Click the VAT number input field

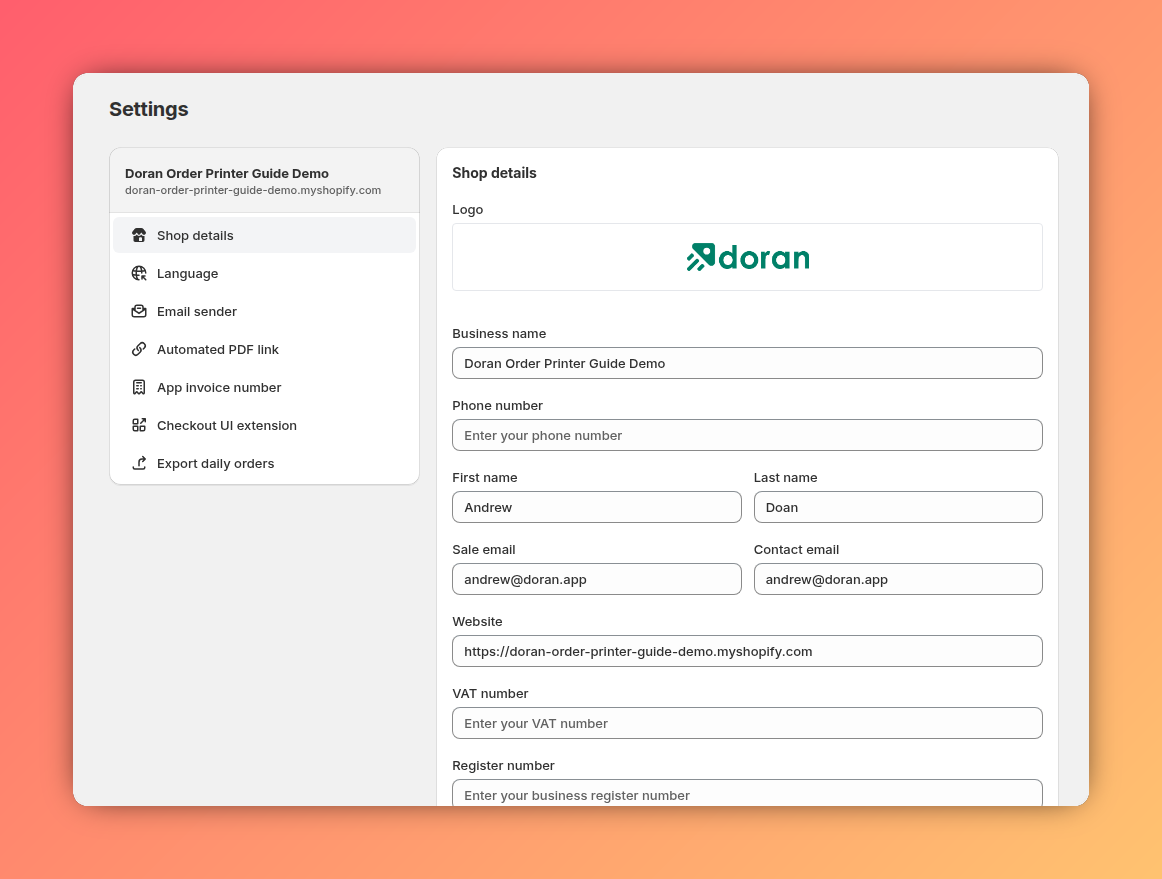coord(747,723)
